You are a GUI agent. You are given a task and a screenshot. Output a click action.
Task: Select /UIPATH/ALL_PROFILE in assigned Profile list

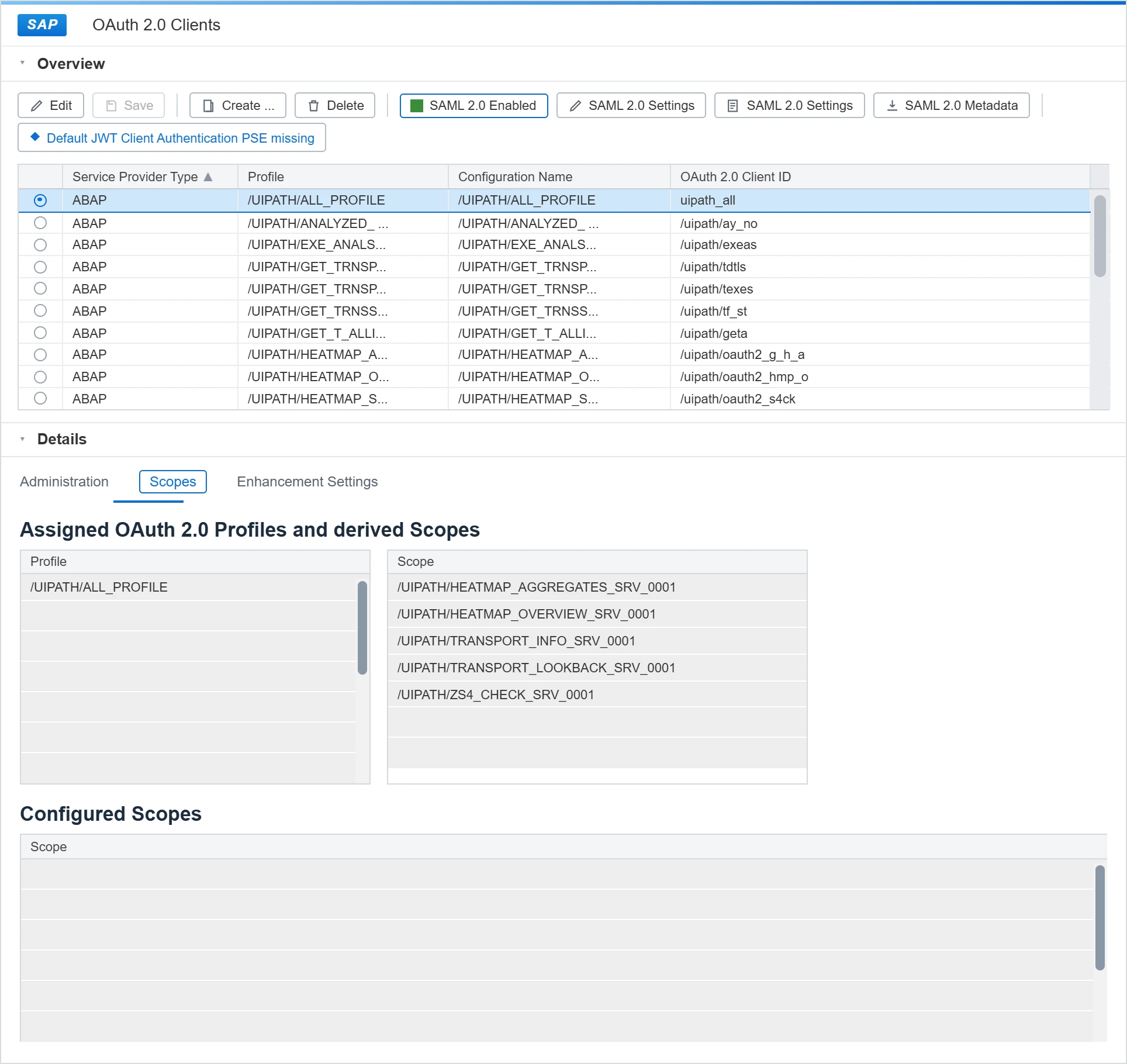click(x=188, y=587)
